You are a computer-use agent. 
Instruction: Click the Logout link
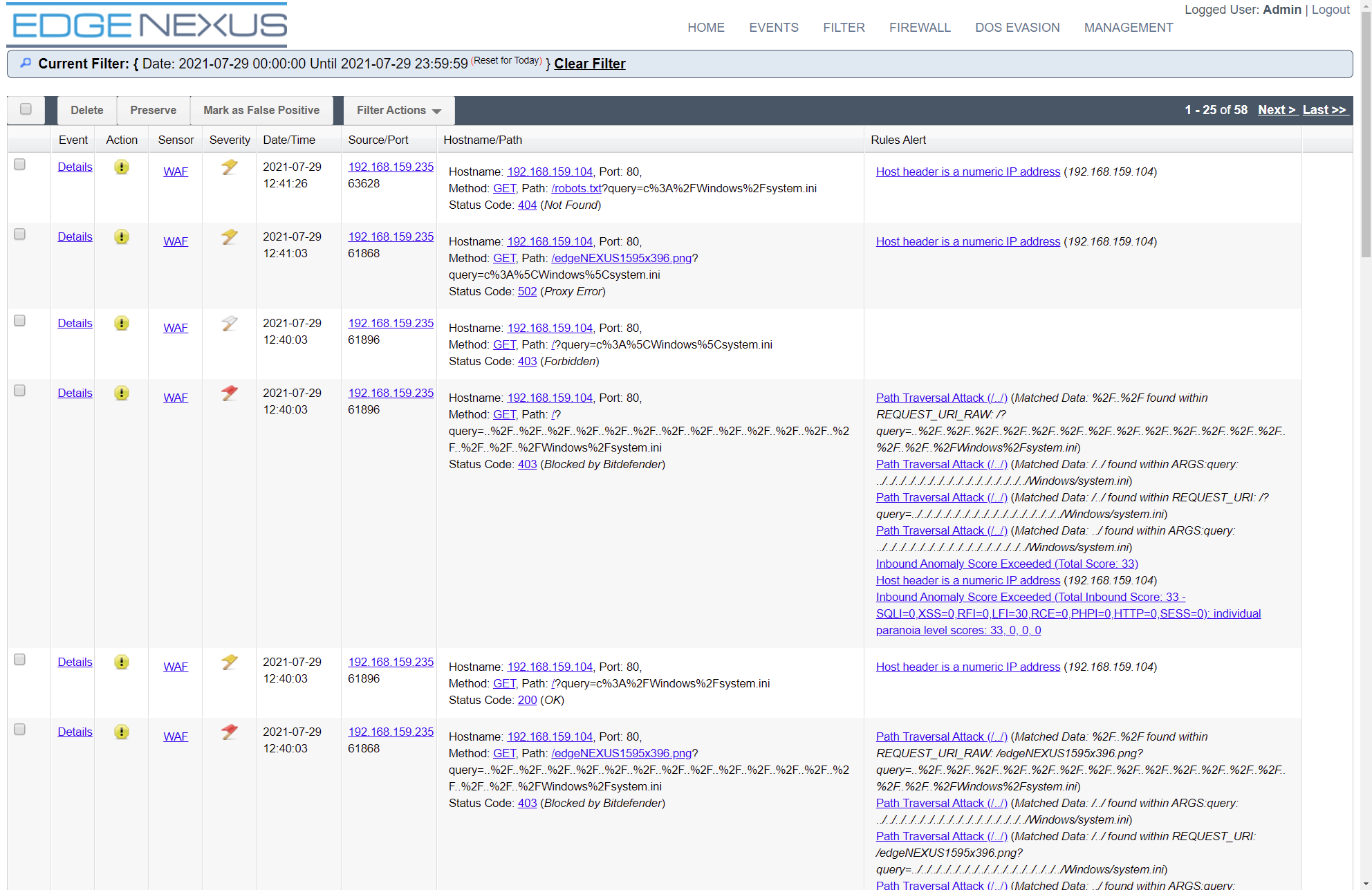coord(1331,10)
